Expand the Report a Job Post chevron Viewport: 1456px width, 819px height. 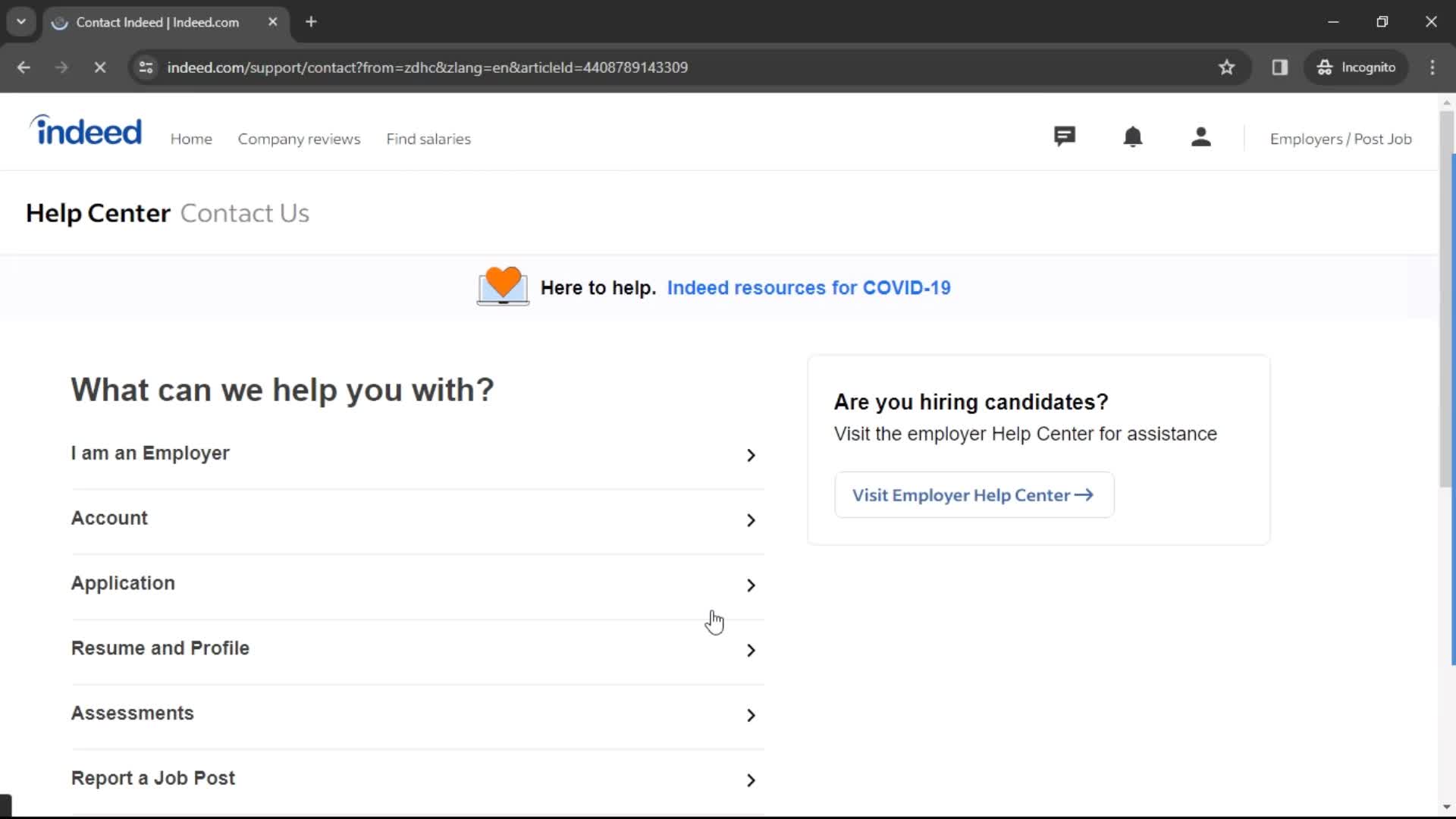[x=751, y=780]
